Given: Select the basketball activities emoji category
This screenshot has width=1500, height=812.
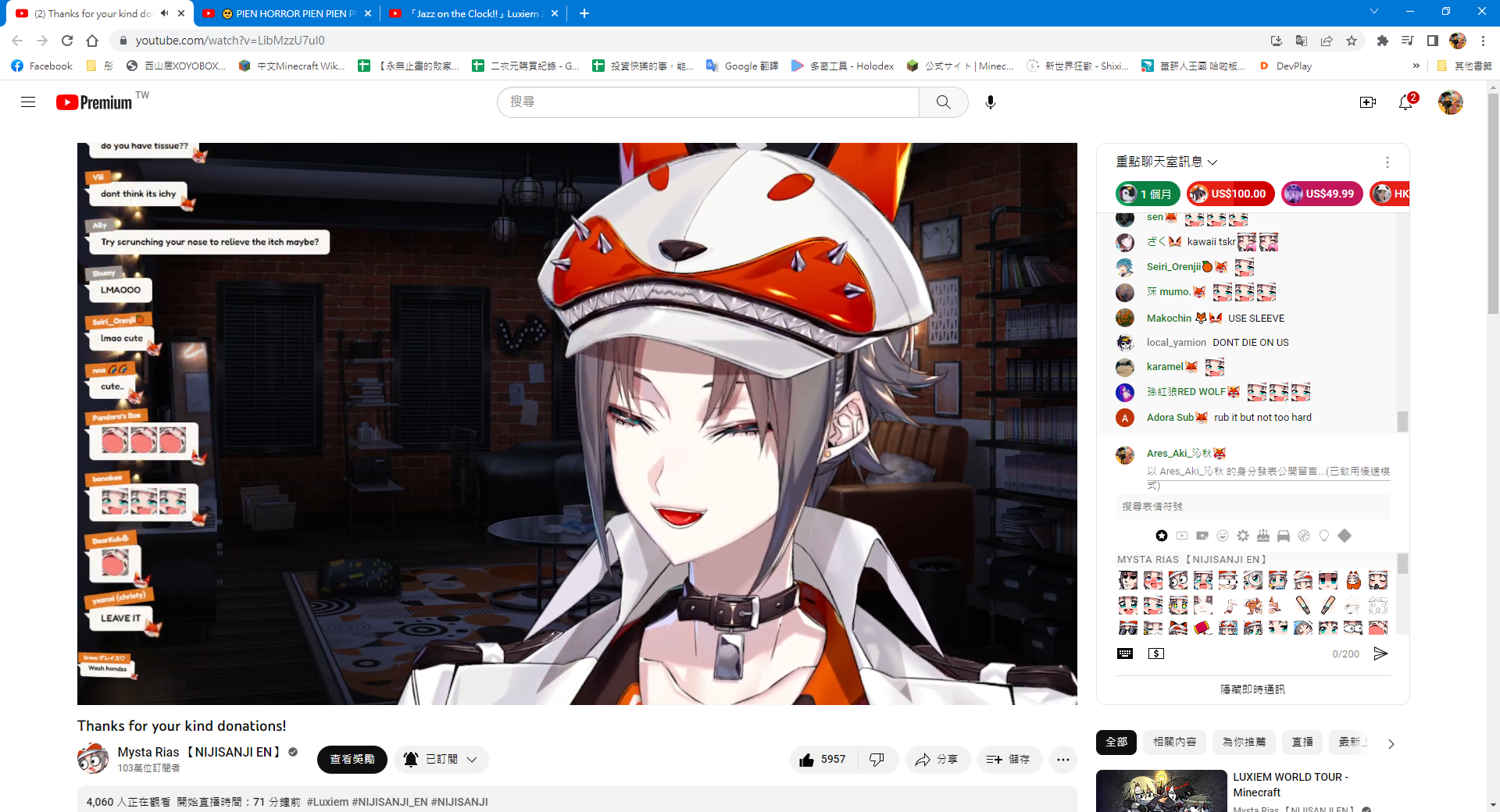Looking at the screenshot, I should click(1304, 536).
